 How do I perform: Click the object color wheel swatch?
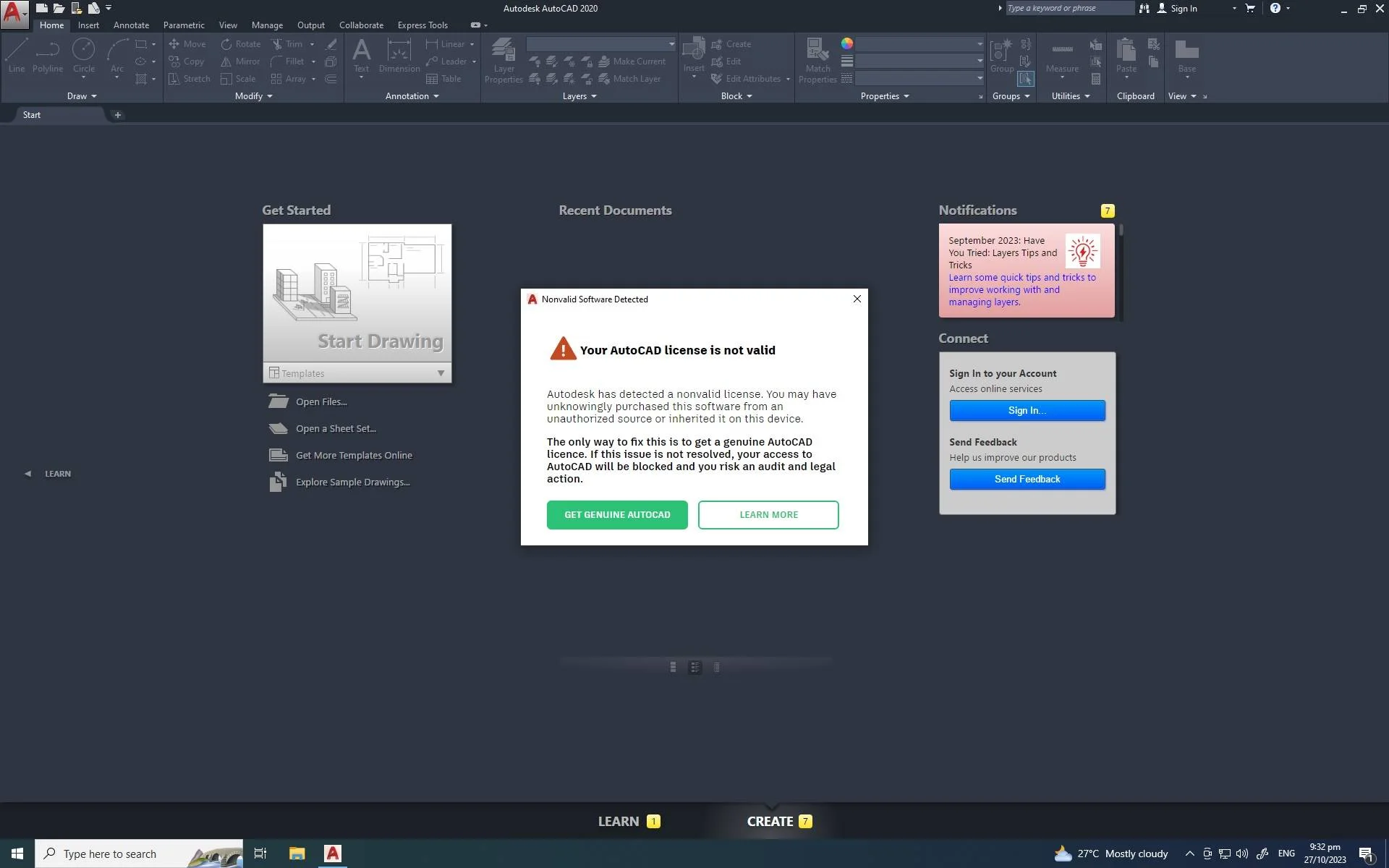pyautogui.click(x=847, y=43)
